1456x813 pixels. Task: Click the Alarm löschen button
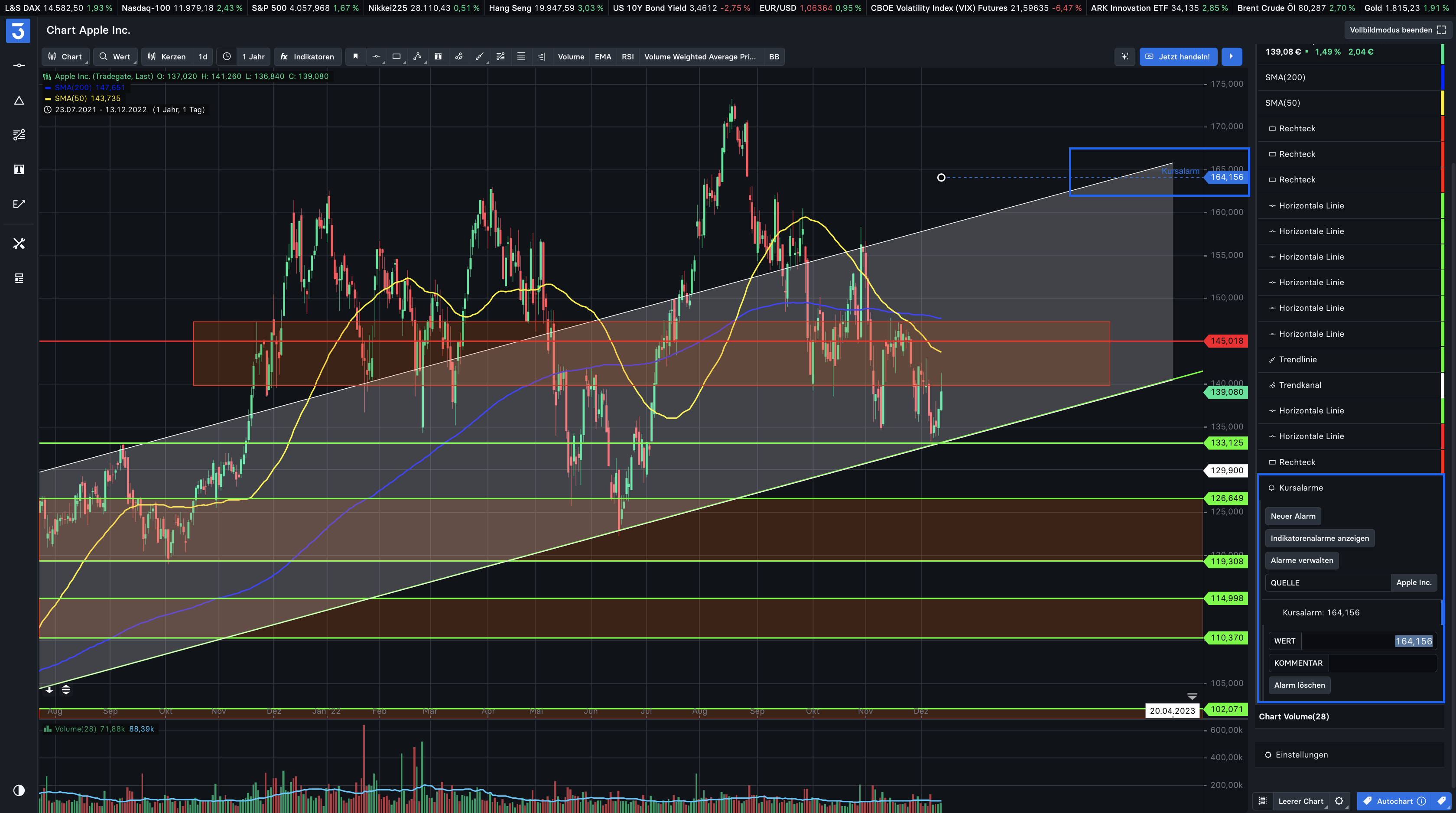1300,685
